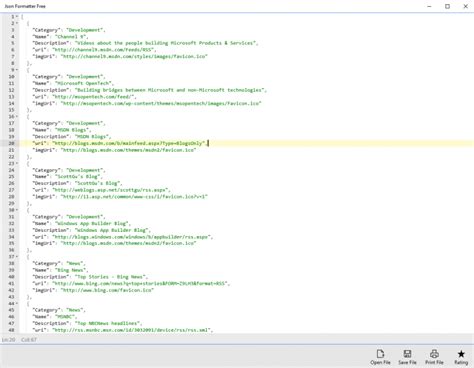Close the Json Formatter Free window
Image resolution: width=474 pixels, height=368 pixels.
pyautogui.click(x=465, y=6)
